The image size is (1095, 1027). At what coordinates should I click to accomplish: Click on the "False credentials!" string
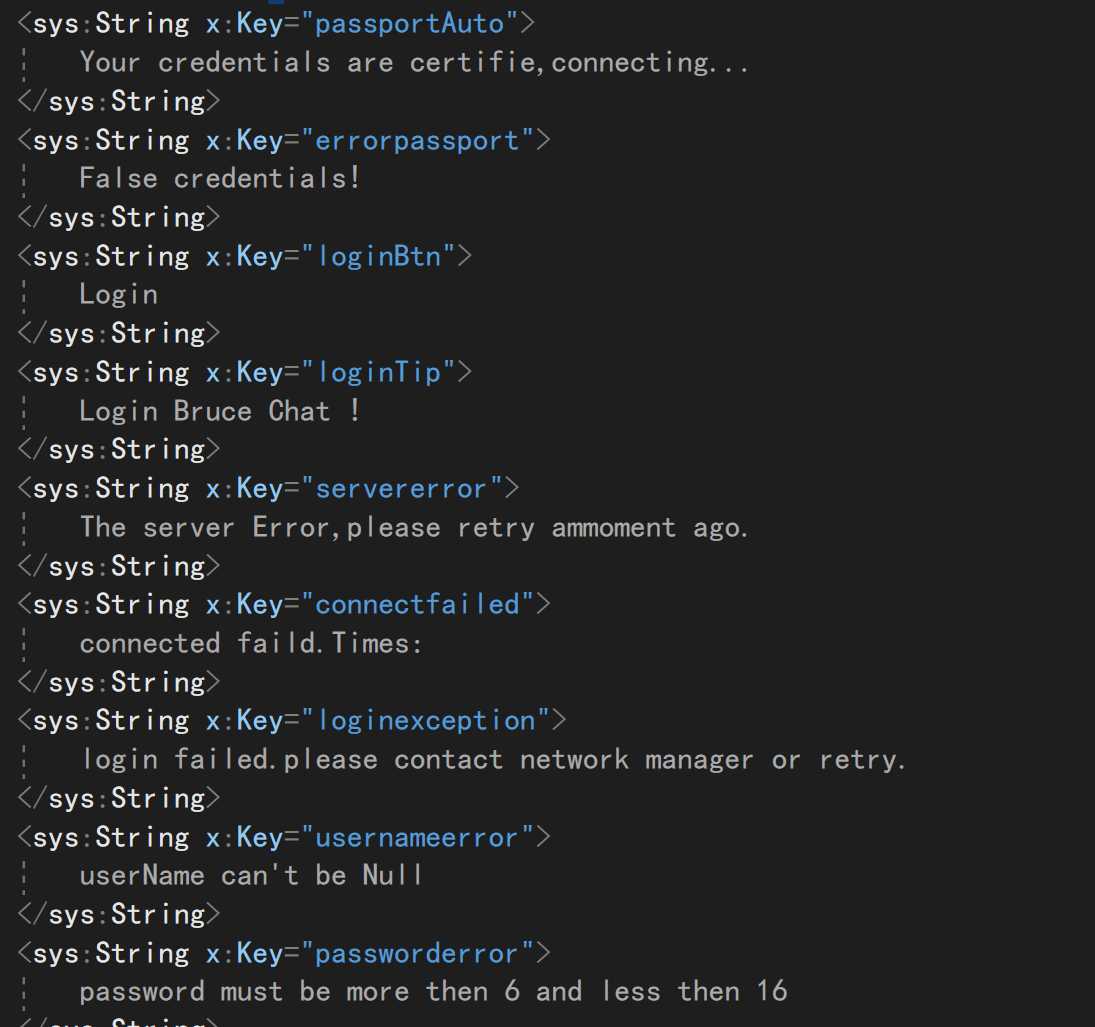pyautogui.click(x=219, y=178)
